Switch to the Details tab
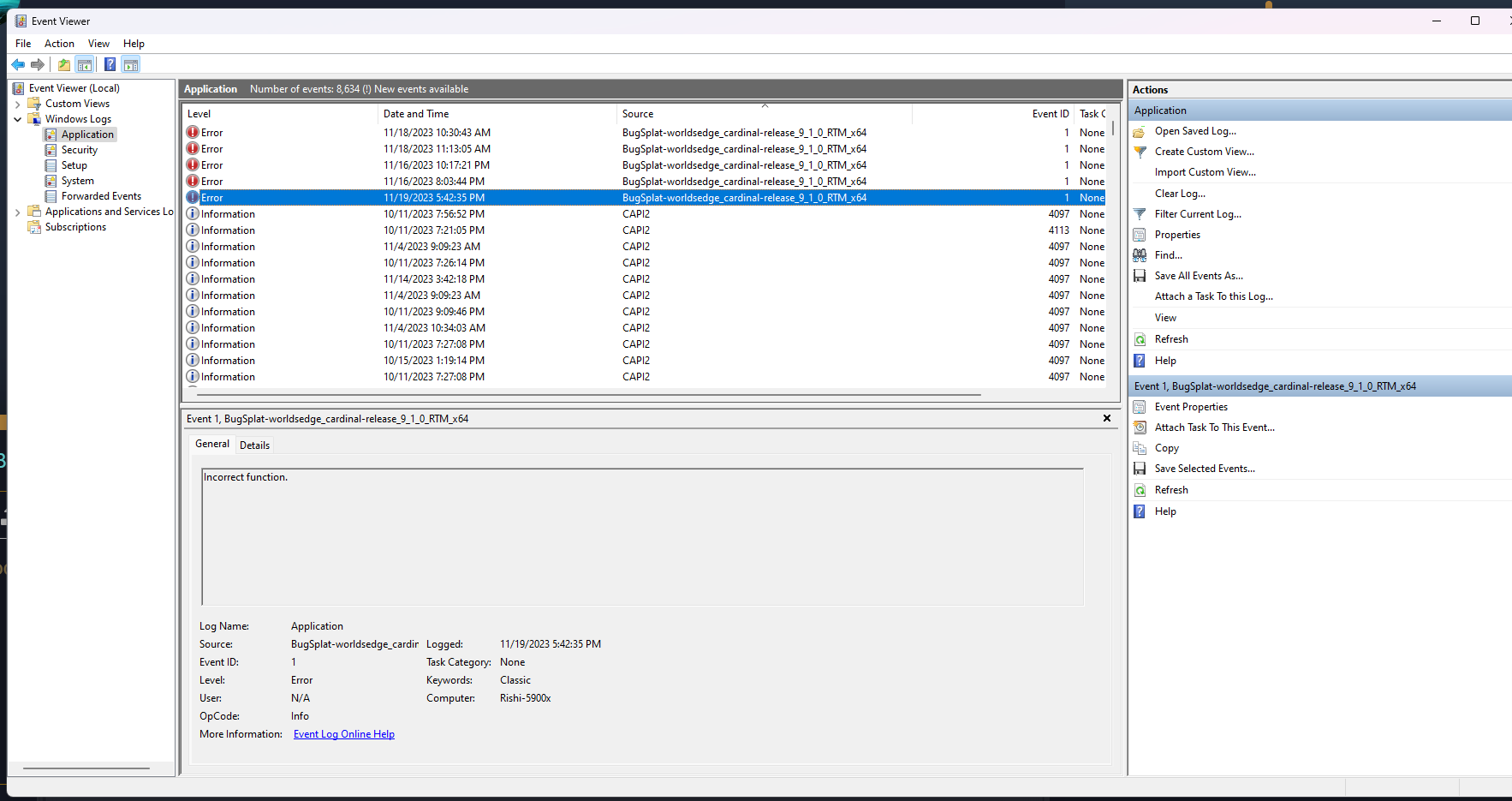This screenshot has height=801, width=1512. tap(254, 445)
